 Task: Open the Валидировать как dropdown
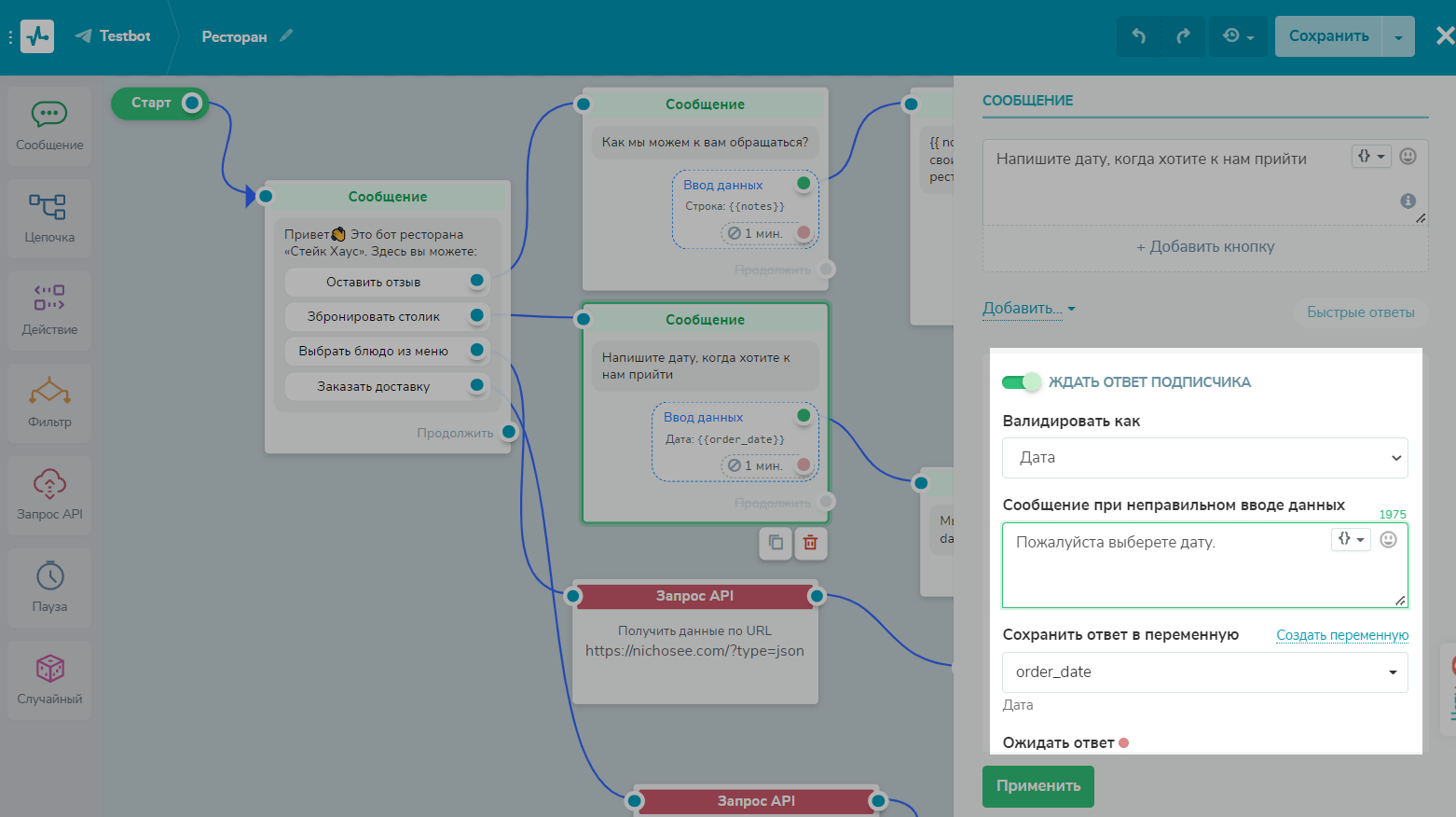tap(1204, 458)
